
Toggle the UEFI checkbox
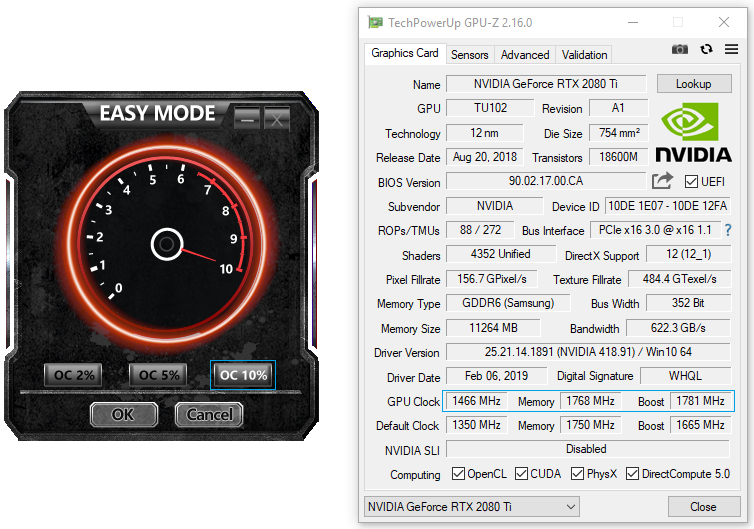point(691,182)
